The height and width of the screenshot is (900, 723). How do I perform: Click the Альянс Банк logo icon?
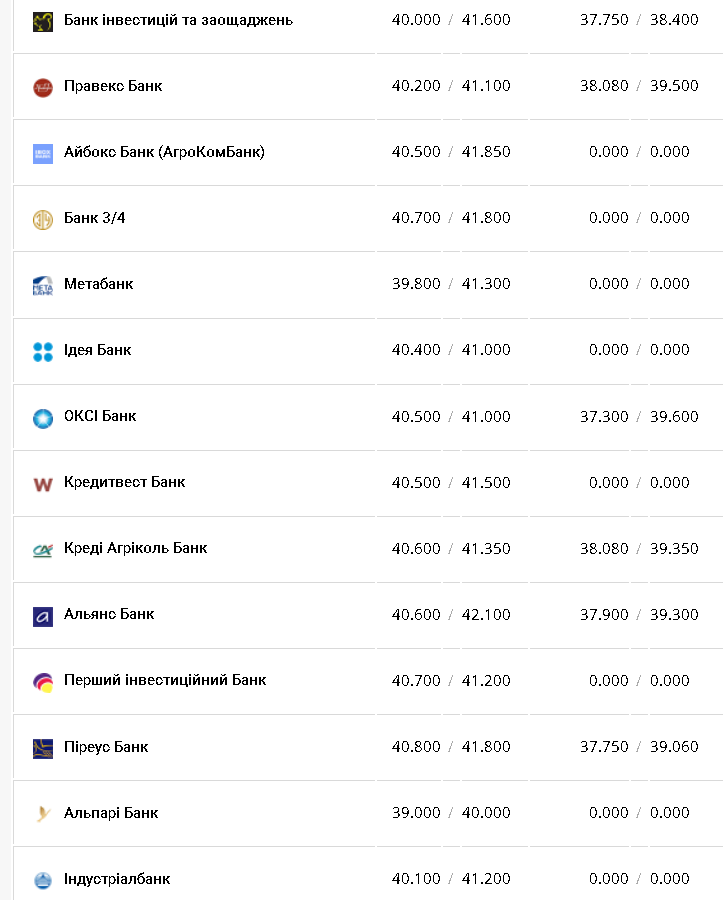point(42,615)
